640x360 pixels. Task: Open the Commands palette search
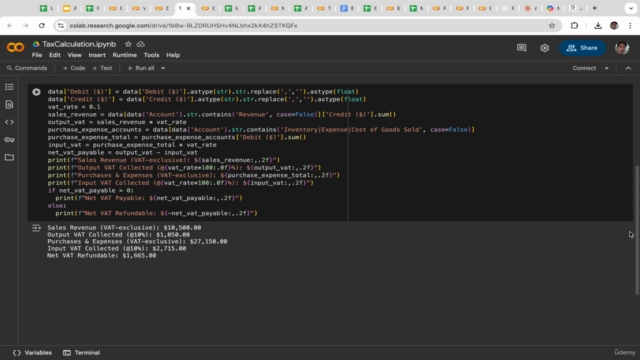click(x=27, y=68)
